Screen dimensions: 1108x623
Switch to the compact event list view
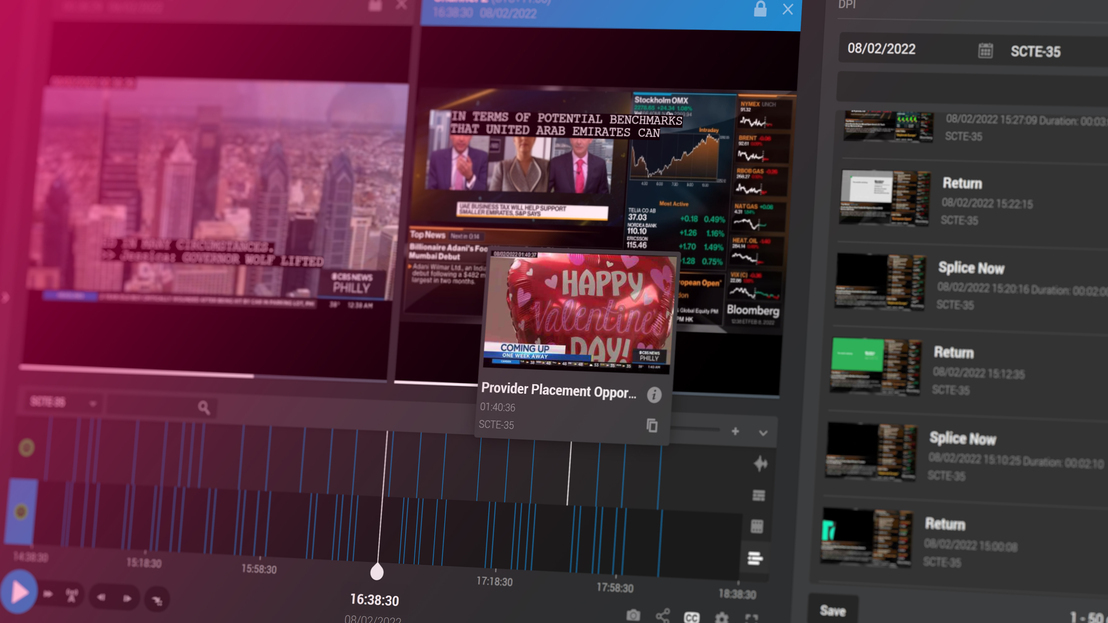(x=756, y=557)
